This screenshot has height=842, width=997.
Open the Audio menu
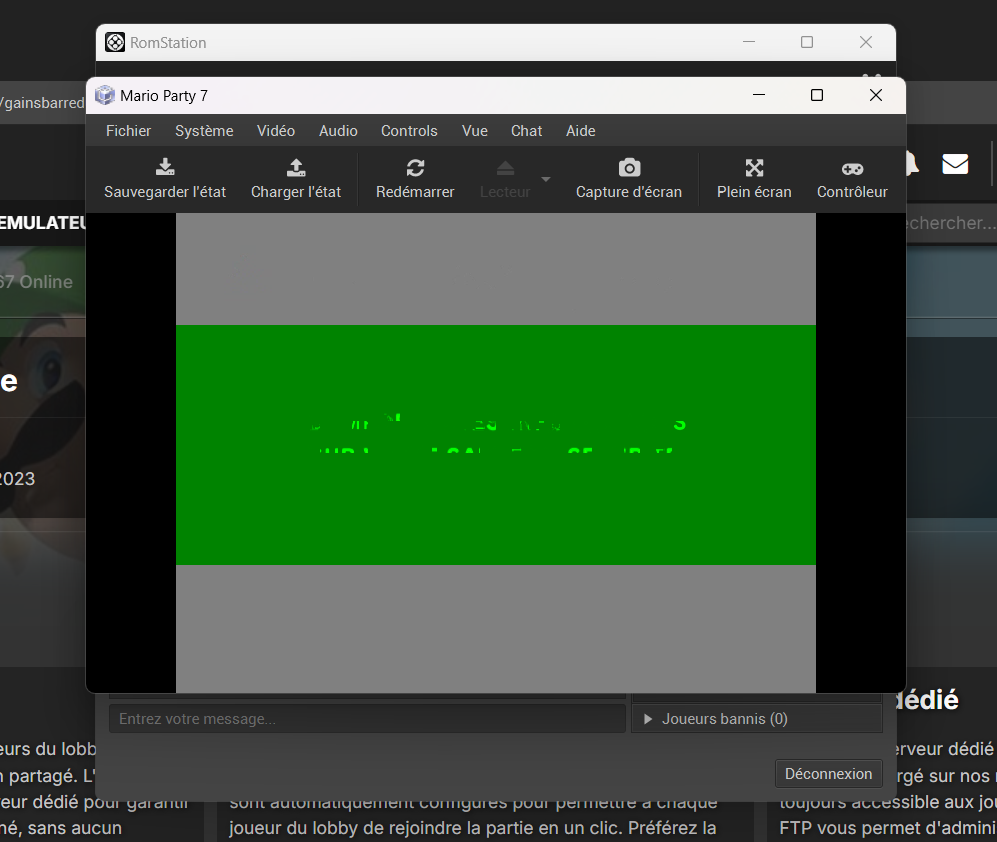tap(338, 131)
